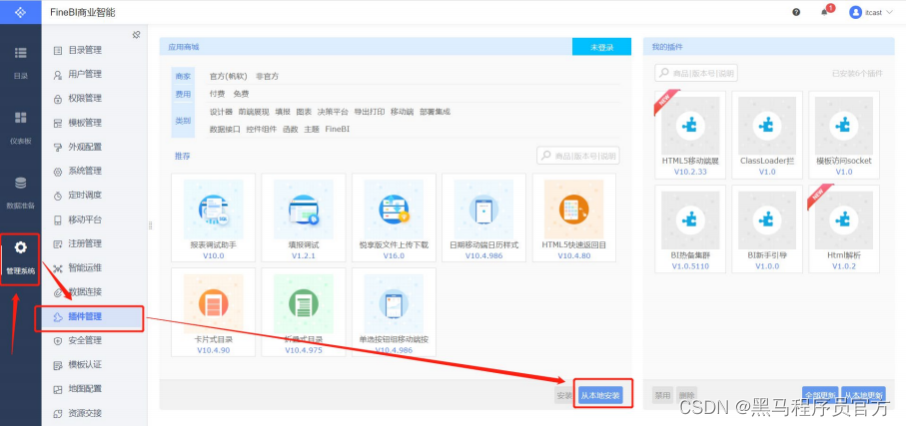Viewport: 906px width, 426px height.
Task: Click the 安装 button
Action: [x=564, y=395]
